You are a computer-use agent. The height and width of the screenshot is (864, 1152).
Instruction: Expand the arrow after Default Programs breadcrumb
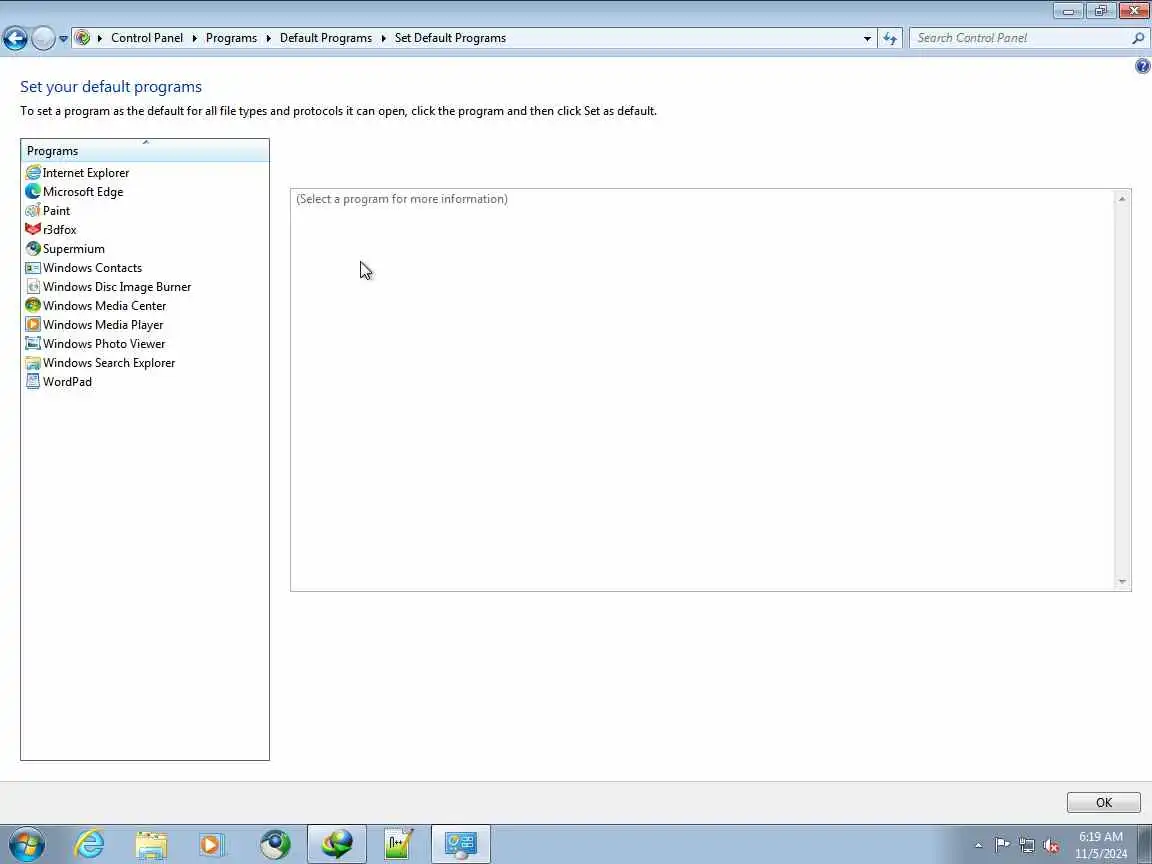384,38
